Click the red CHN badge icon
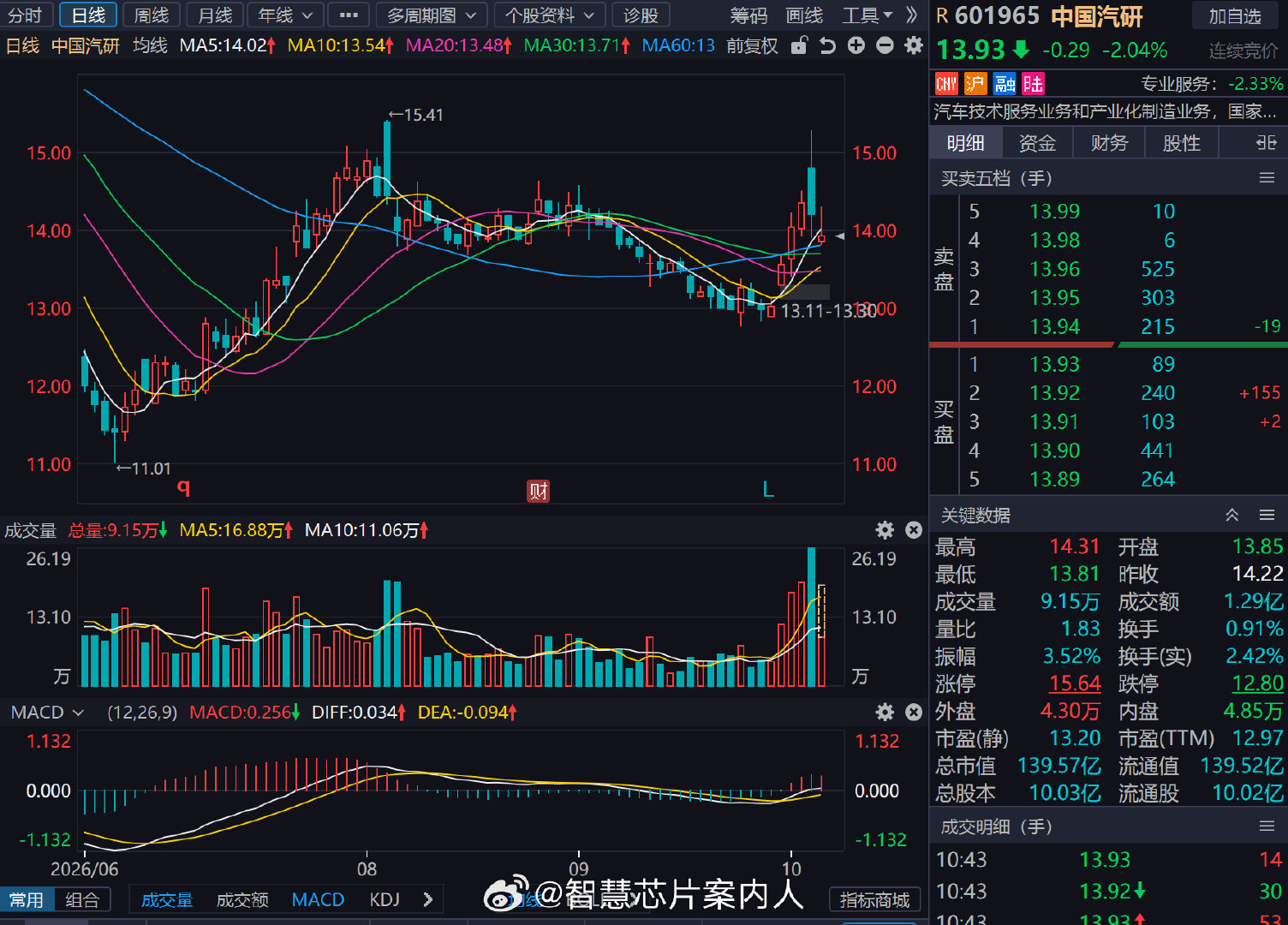 coord(946,83)
